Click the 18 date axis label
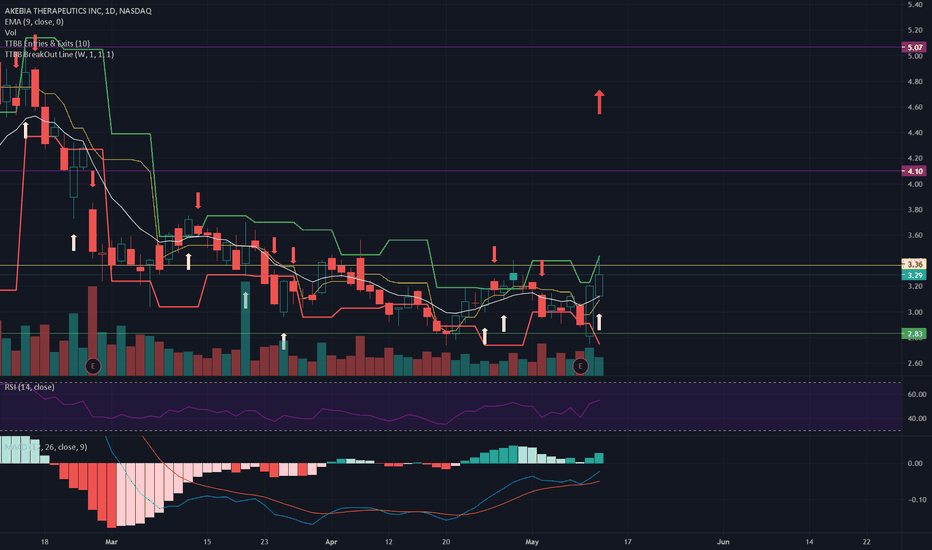Screen dimensions: 932x550 point(45,542)
